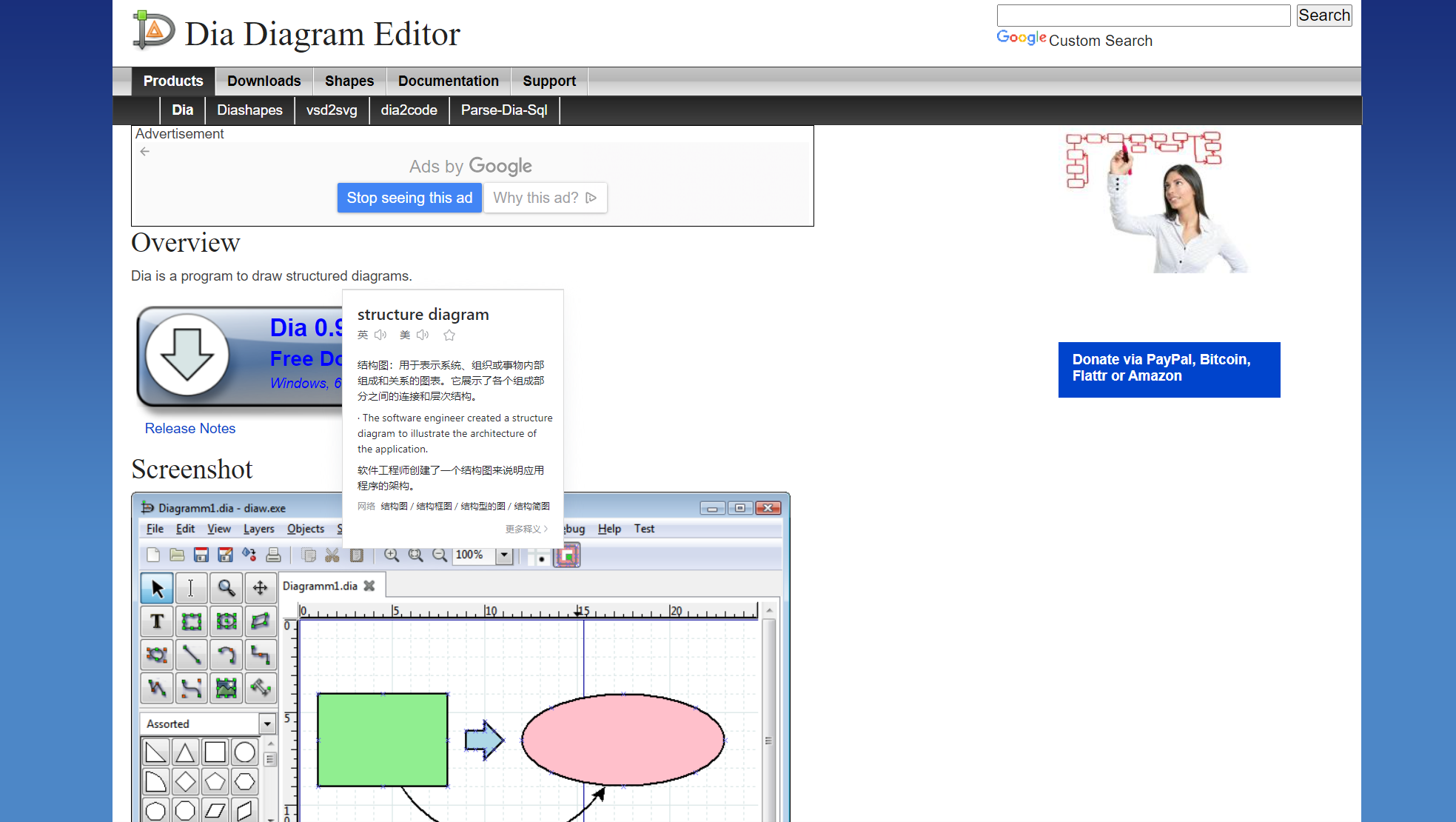Expand more definitions link 更多释义
Screen dimensions: 1456x822
pyautogui.click(x=526, y=529)
